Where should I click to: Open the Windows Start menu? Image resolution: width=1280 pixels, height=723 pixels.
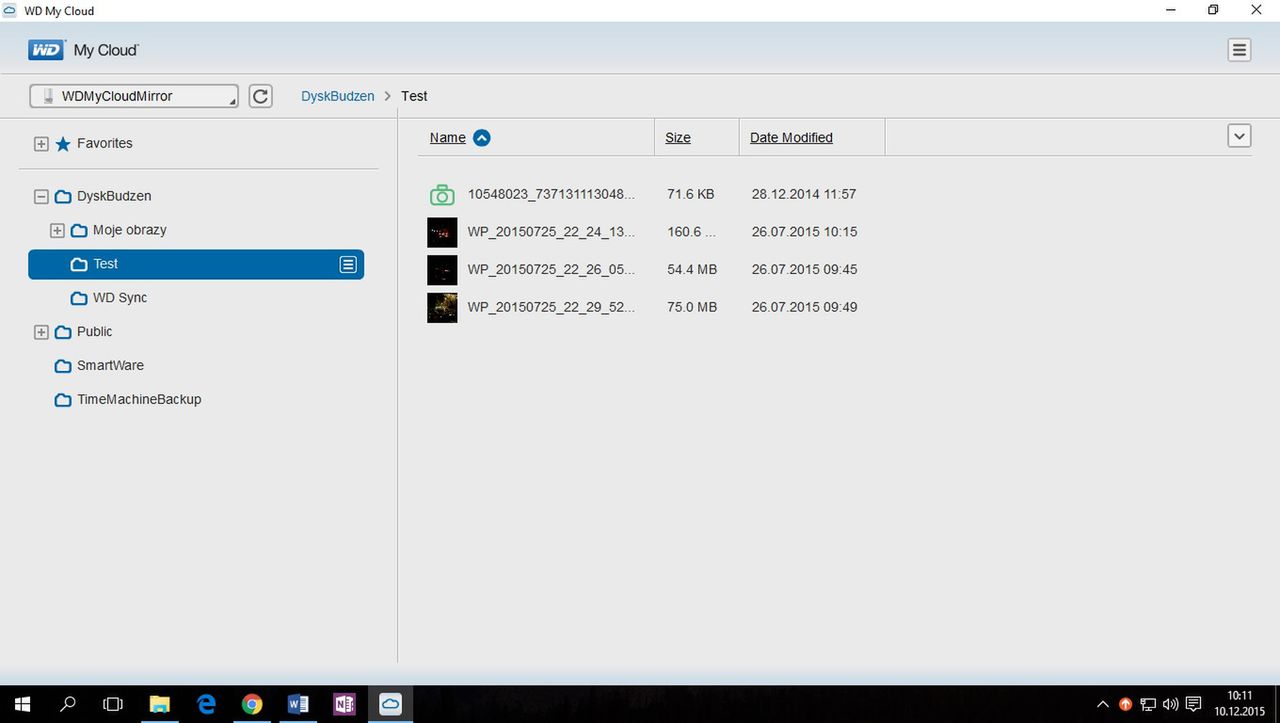click(22, 704)
